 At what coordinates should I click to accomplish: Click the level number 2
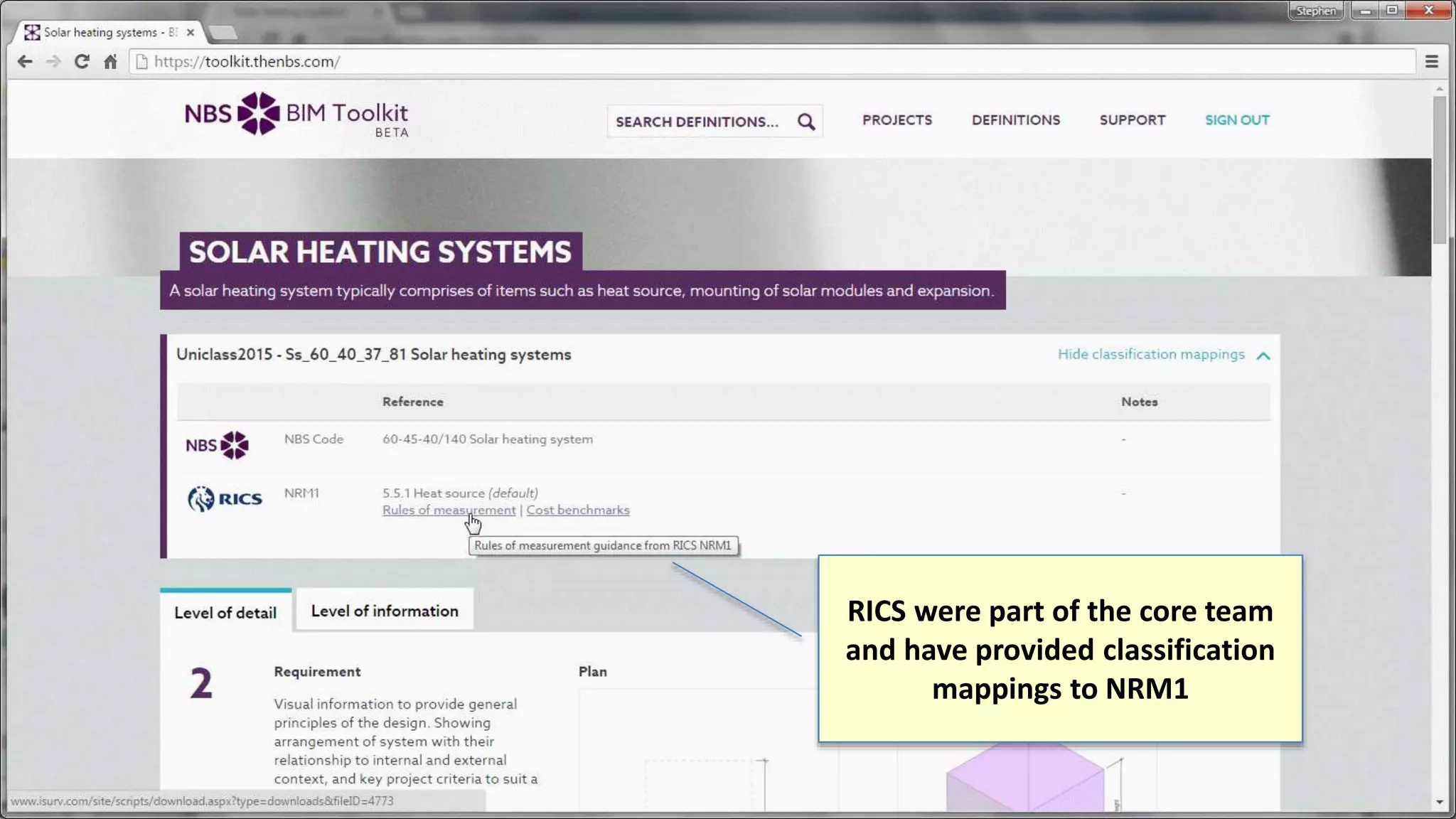click(201, 684)
